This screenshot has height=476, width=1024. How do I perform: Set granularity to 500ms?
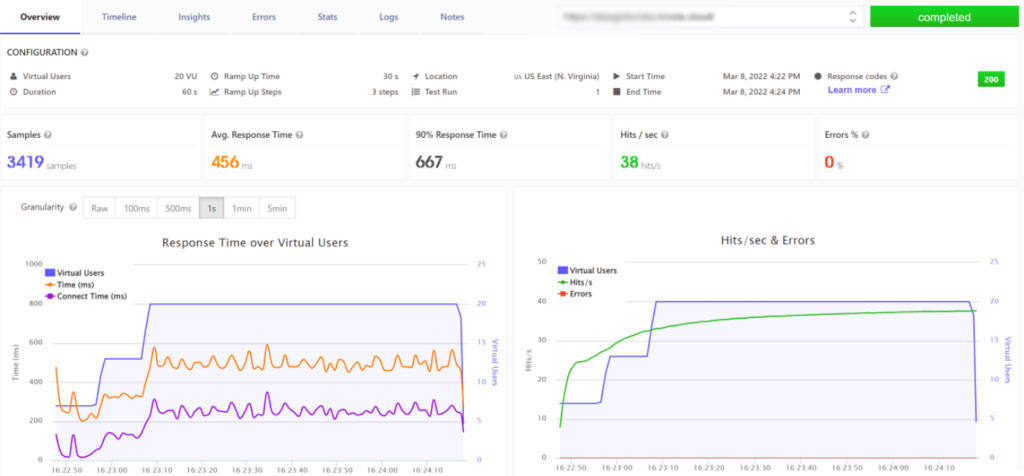(x=178, y=208)
